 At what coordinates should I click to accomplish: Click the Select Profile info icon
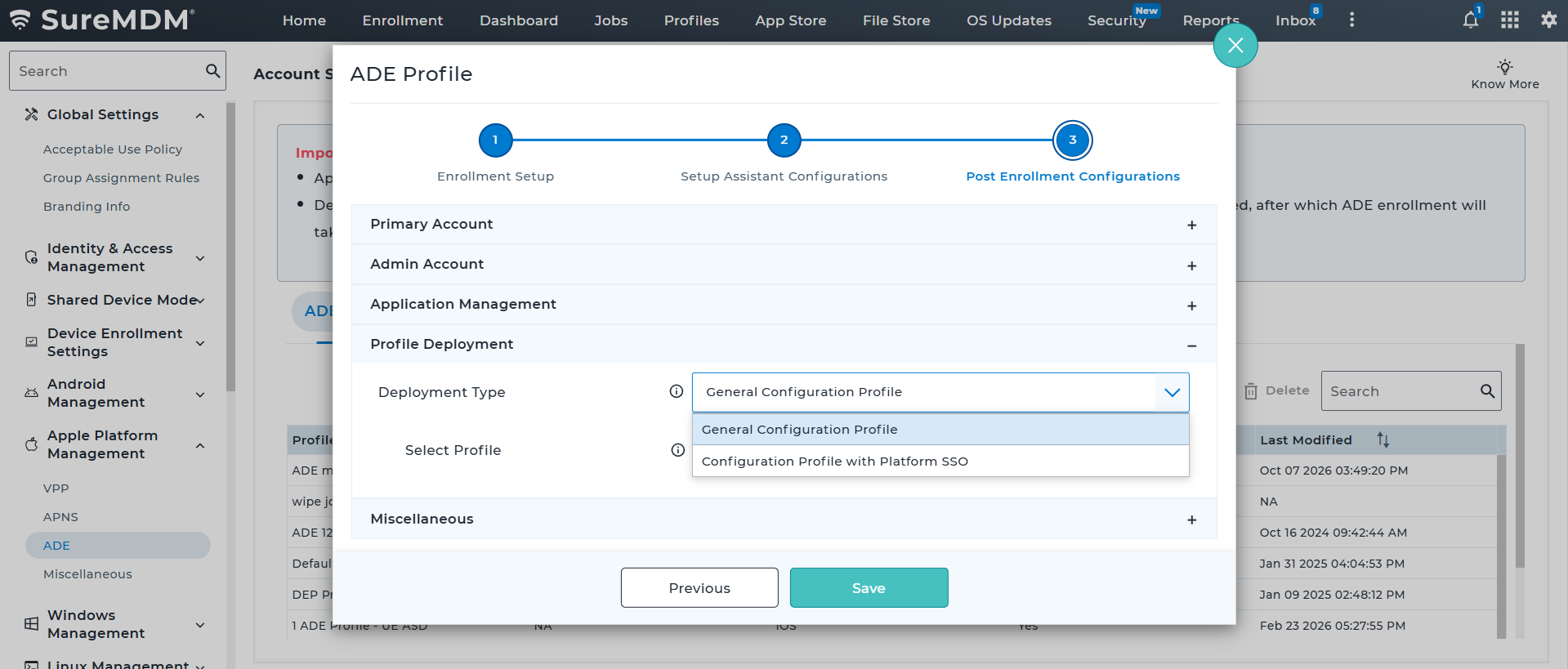click(677, 450)
